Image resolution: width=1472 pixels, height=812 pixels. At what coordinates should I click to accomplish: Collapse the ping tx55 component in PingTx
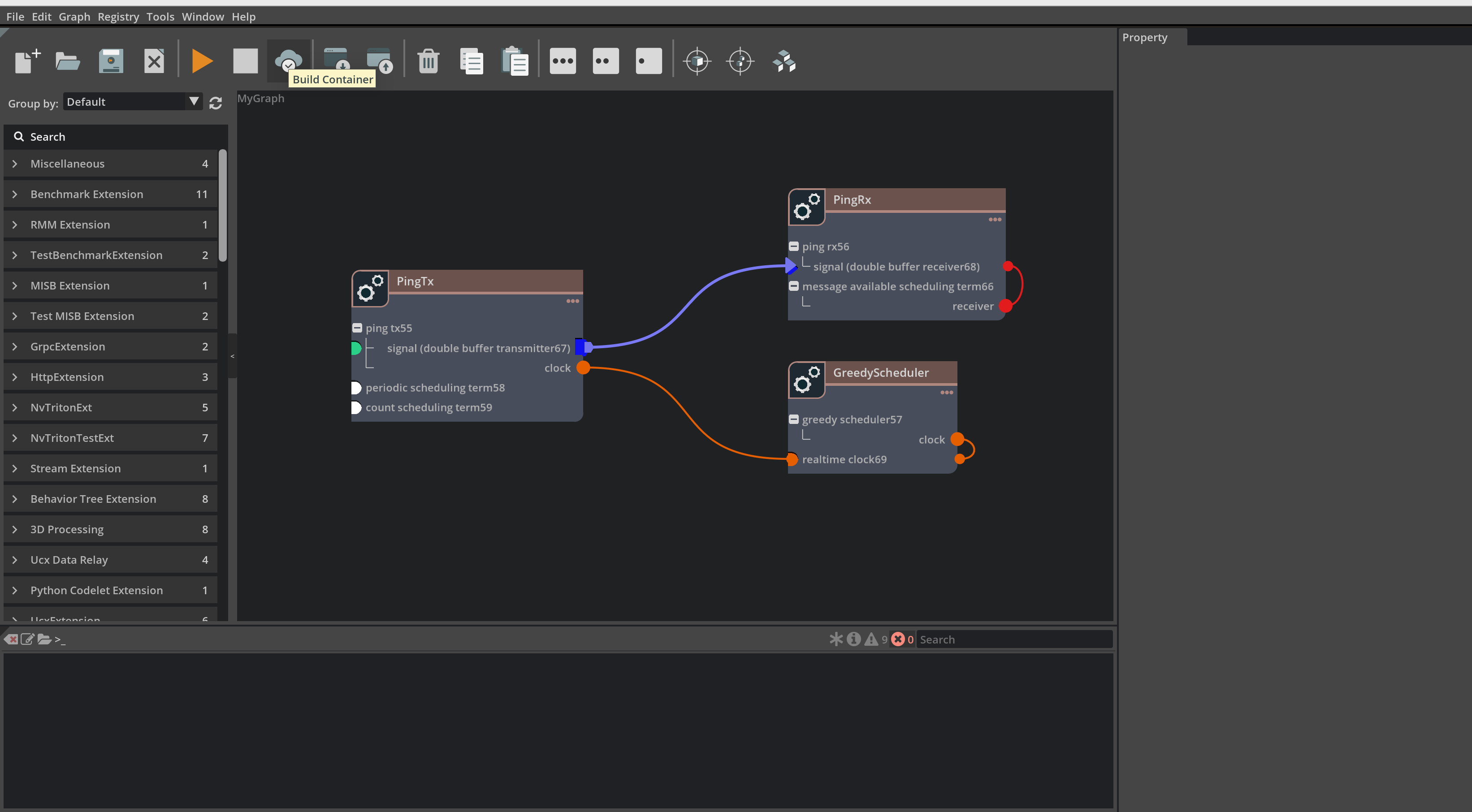pyautogui.click(x=357, y=328)
